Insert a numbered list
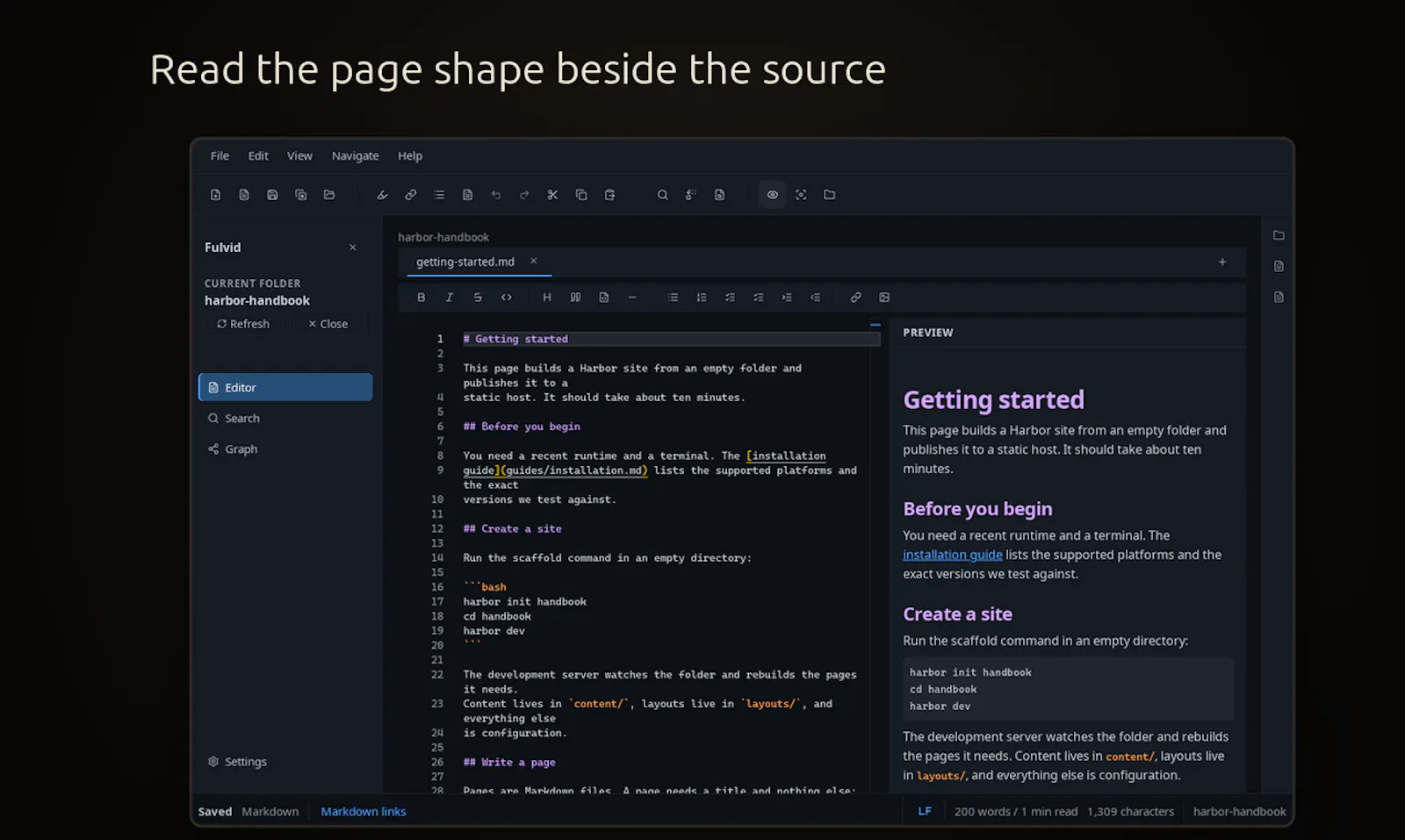 702,298
